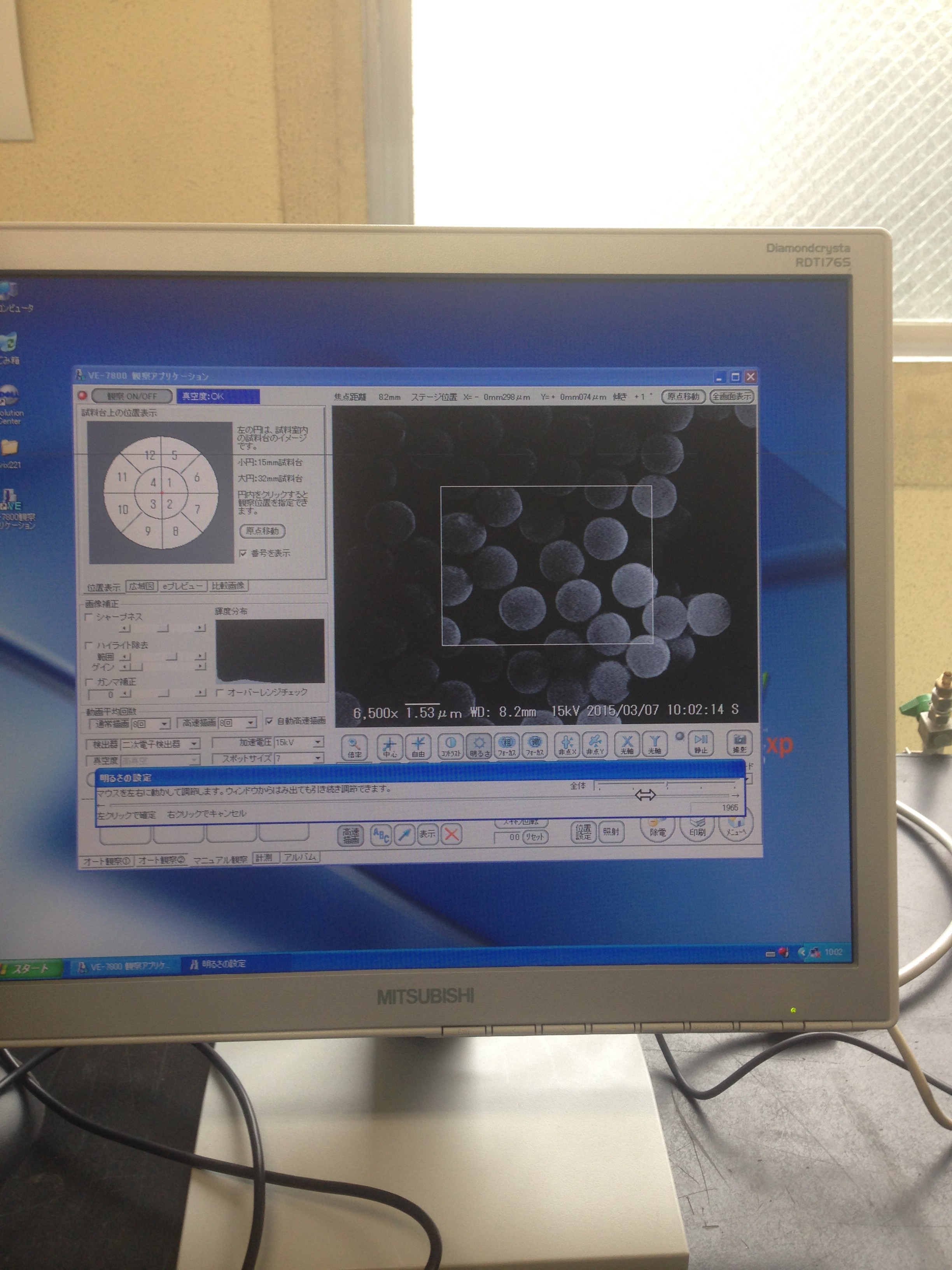Open the 加速電圧 15kV dropdown
Screen dimensions: 952x1270
[317, 742]
